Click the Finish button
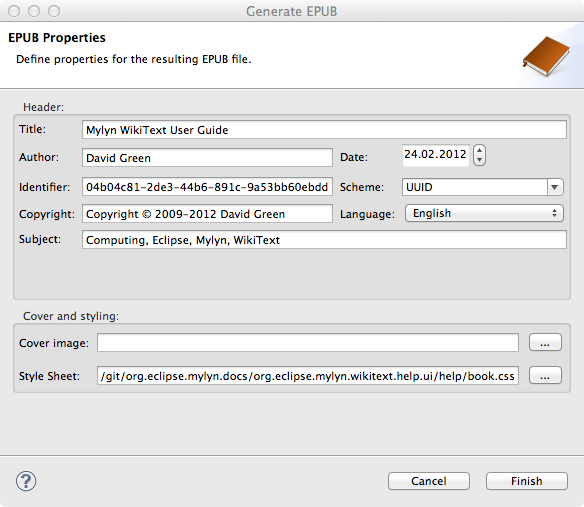The image size is (584, 507). click(527, 481)
